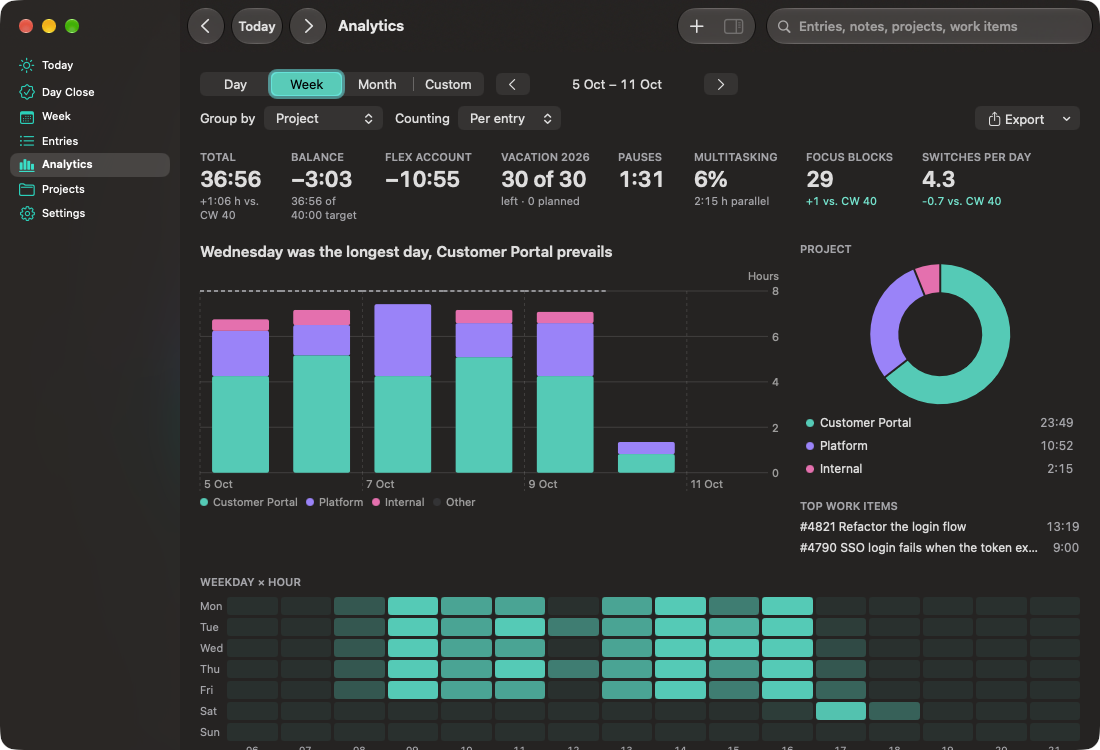Jump to Today in toolbar

click(x=257, y=26)
